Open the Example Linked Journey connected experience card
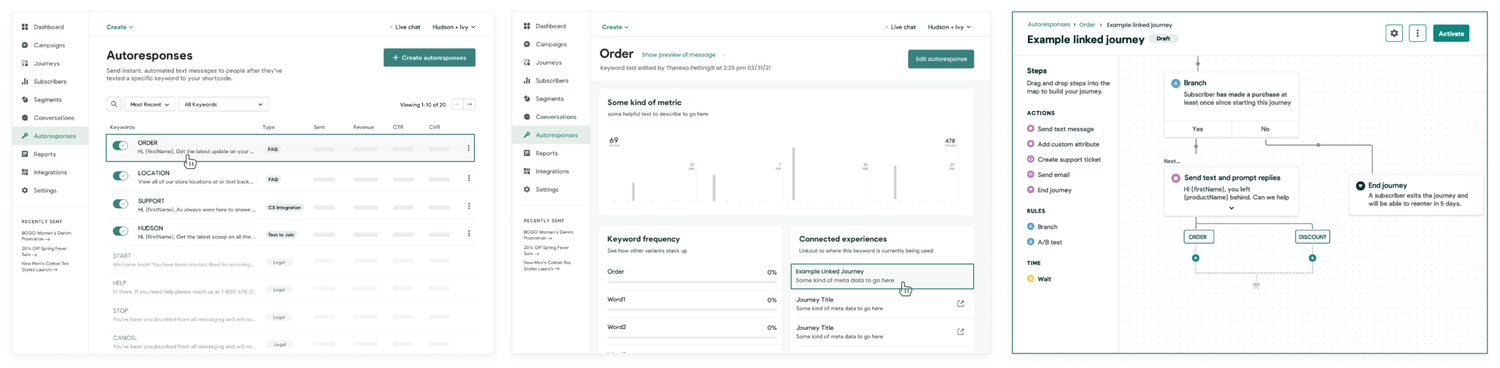Image resolution: width=1500 pixels, height=368 pixels. click(x=882, y=276)
